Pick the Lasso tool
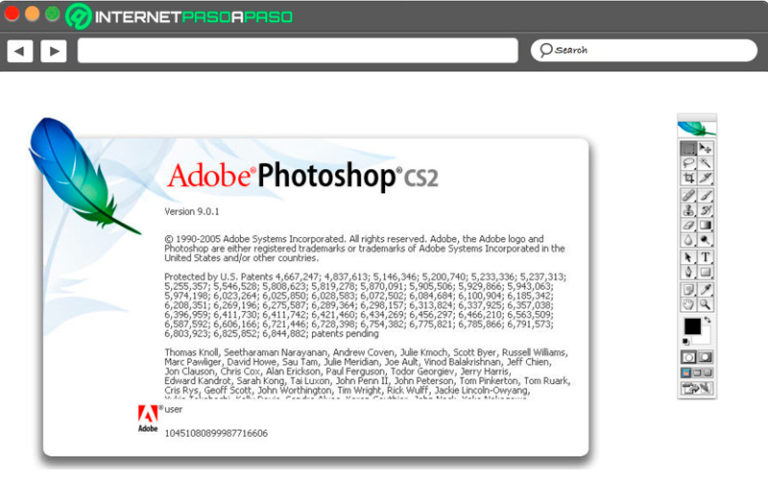The height and width of the screenshot is (480, 768). point(688,162)
